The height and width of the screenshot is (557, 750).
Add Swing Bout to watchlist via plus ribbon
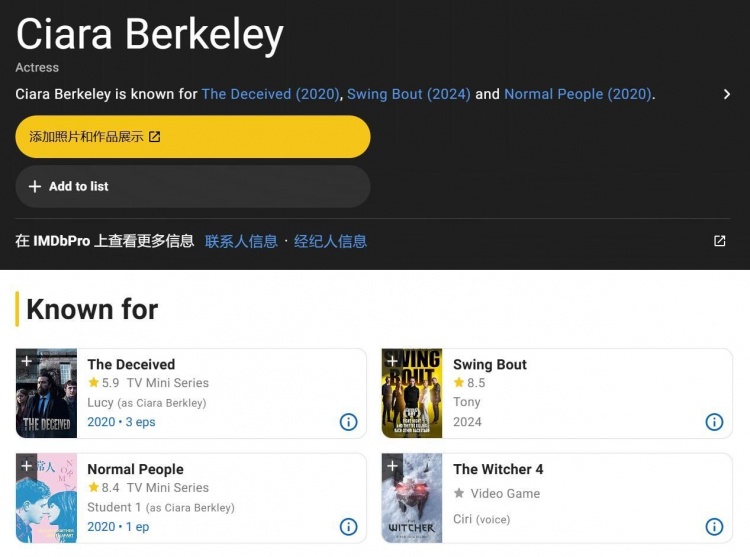point(392,361)
